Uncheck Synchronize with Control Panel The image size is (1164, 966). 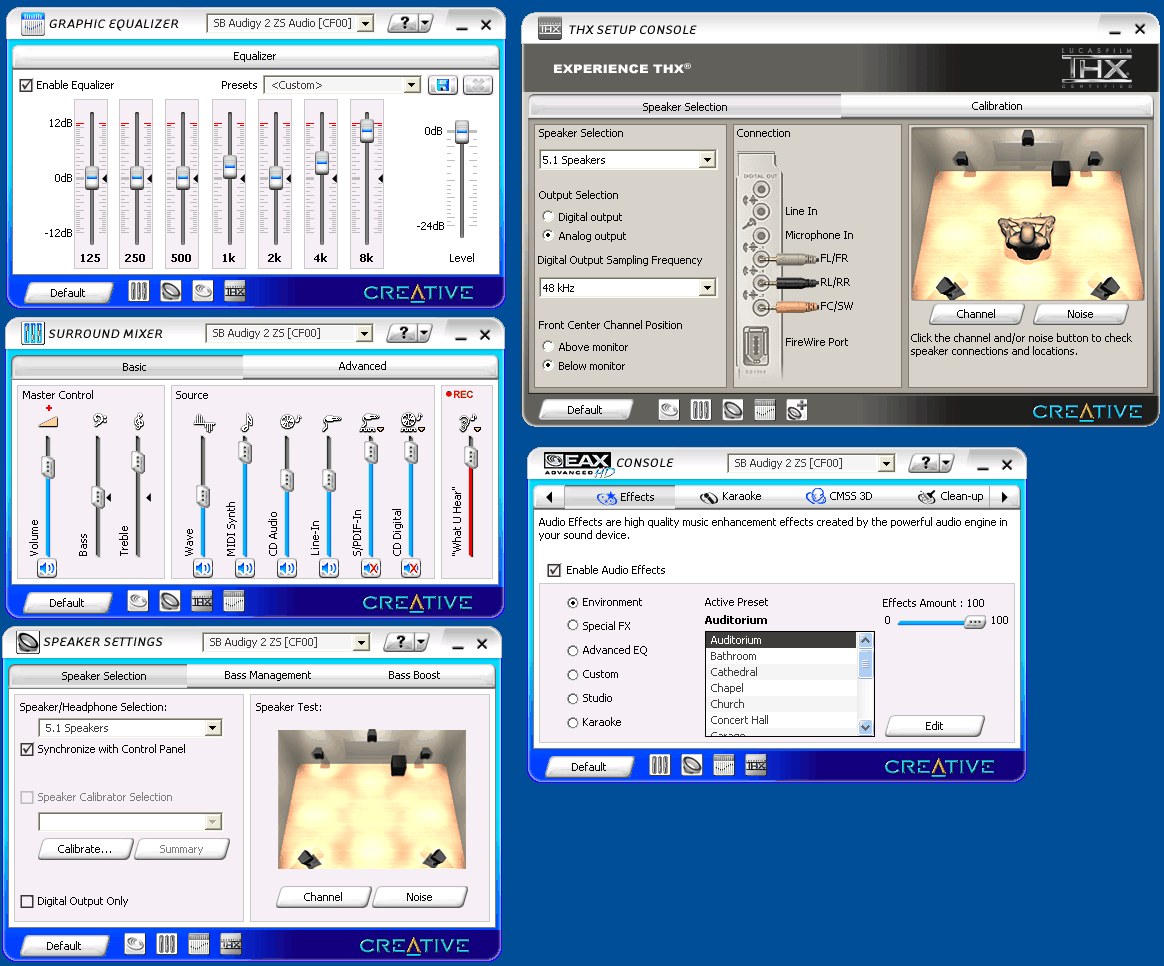pyautogui.click(x=27, y=749)
